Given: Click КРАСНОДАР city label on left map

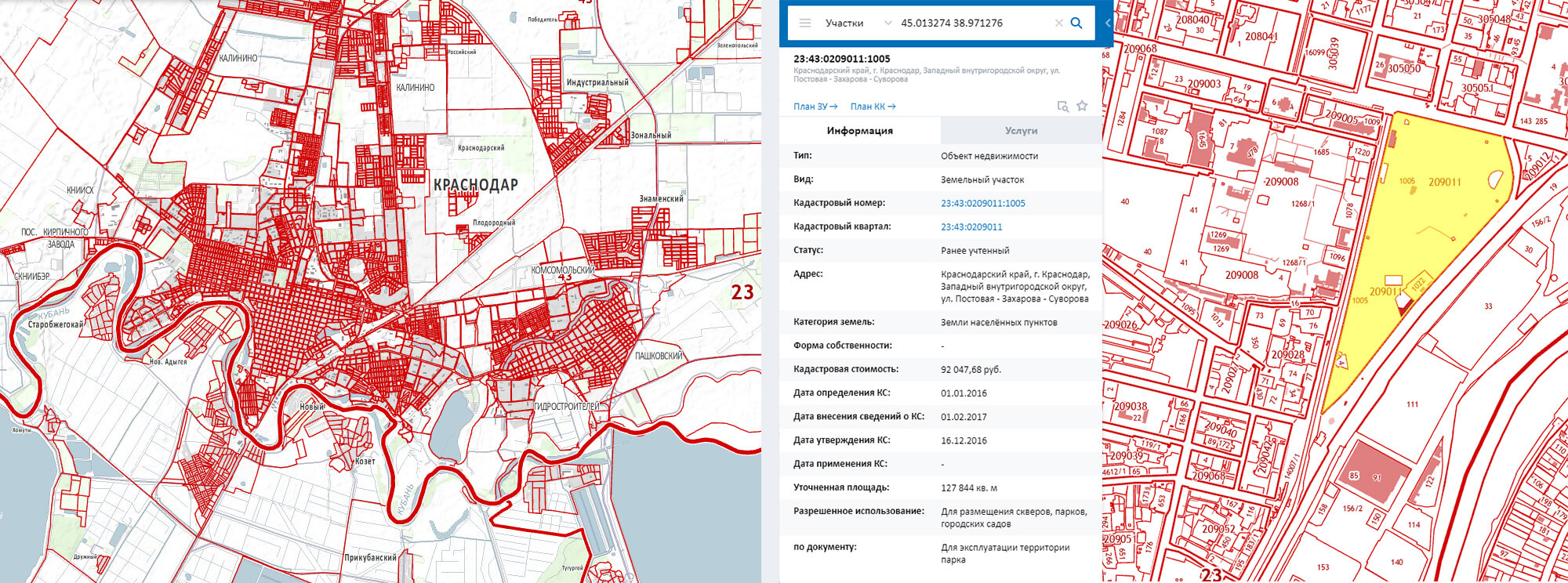Looking at the screenshot, I should tap(476, 185).
